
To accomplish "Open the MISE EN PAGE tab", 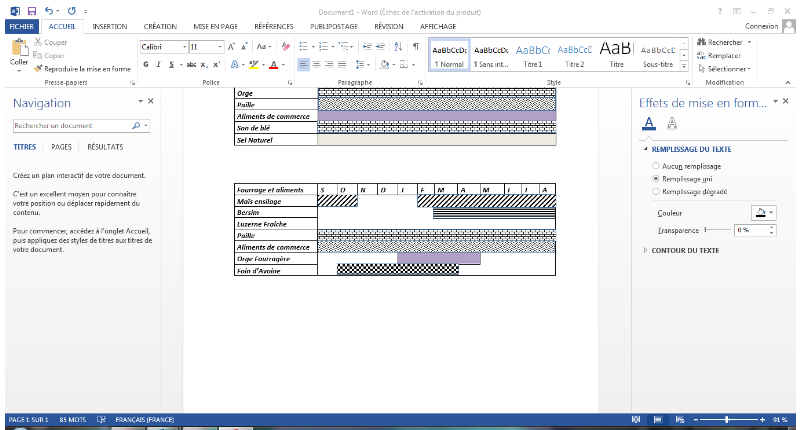I will click(217, 27).
